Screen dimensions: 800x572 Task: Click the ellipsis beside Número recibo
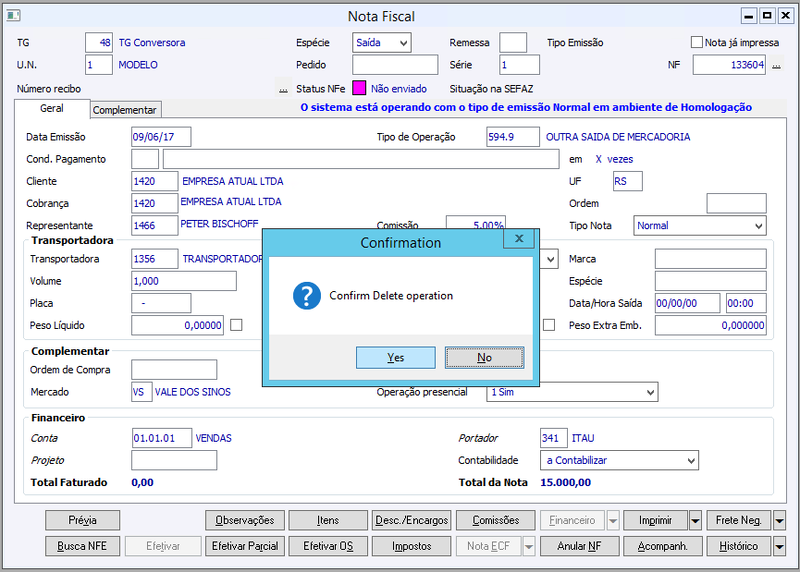tap(283, 89)
